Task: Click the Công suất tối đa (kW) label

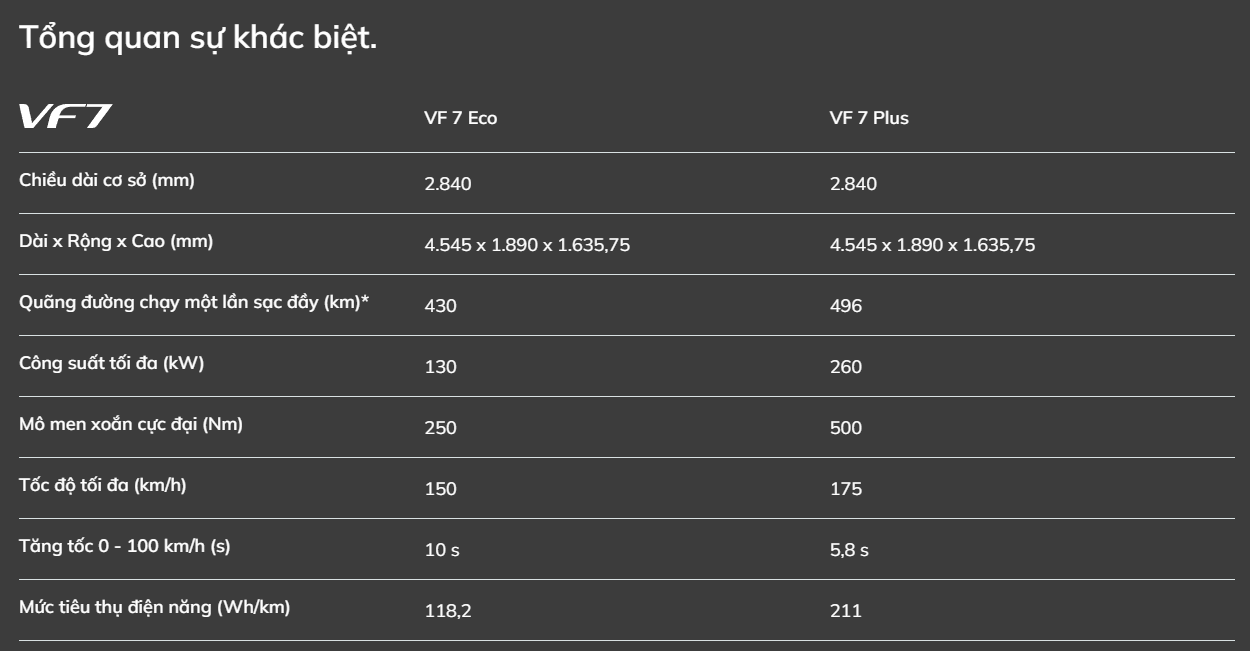Action: [111, 363]
